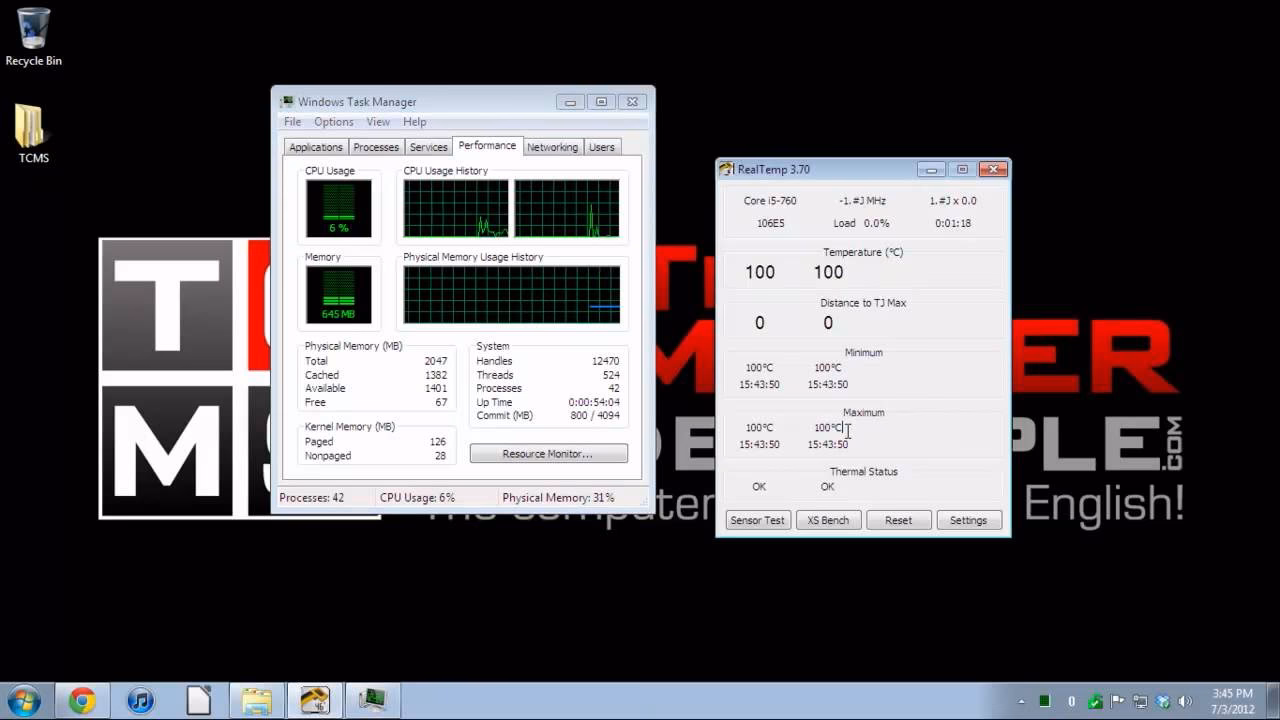Click the CPU Usage gauge showing 6 %
Viewport: 1280px width, 720px height.
(x=339, y=208)
